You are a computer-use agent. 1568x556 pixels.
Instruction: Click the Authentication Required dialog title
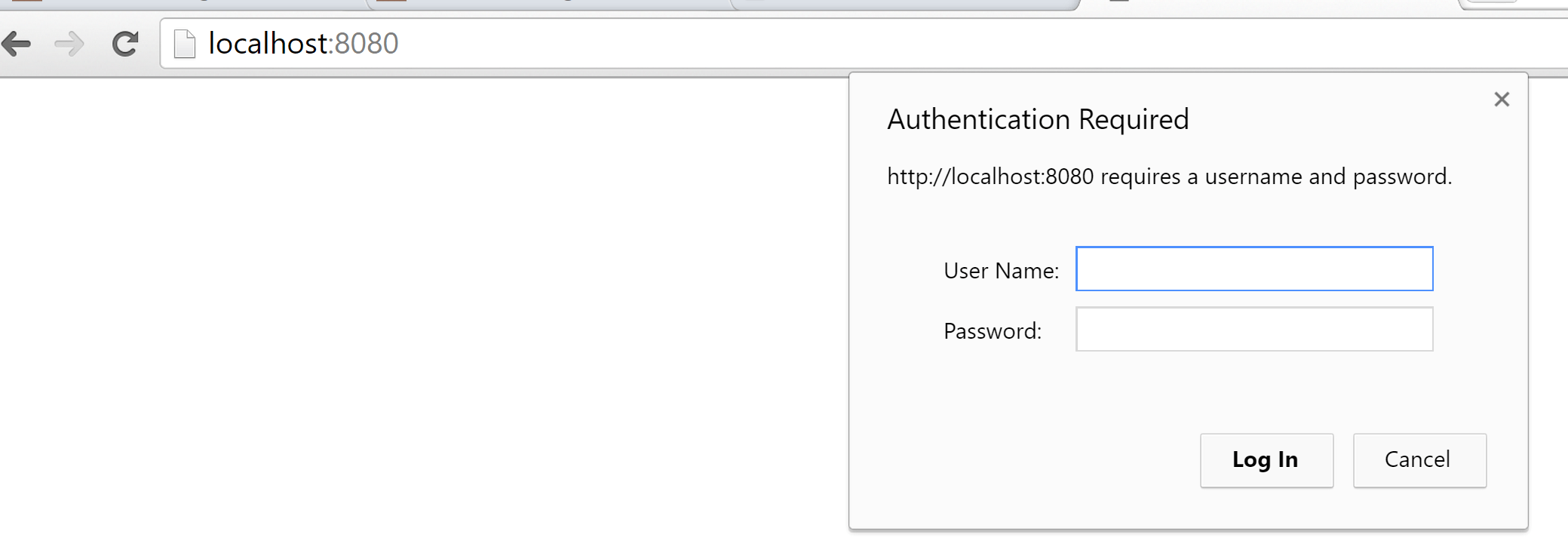[x=1038, y=119]
